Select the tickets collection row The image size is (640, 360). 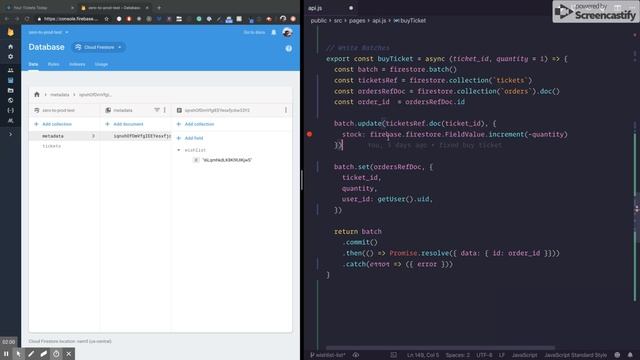point(64,146)
